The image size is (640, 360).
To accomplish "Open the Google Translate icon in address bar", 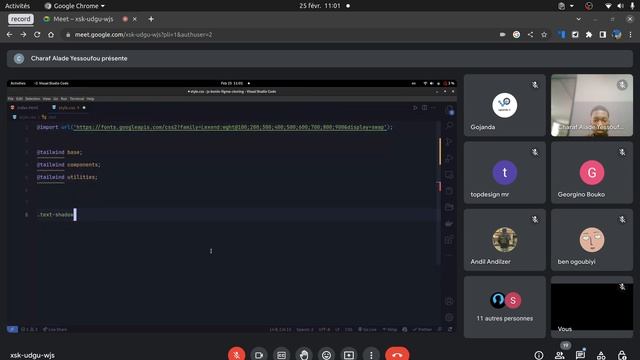I will pos(516,35).
